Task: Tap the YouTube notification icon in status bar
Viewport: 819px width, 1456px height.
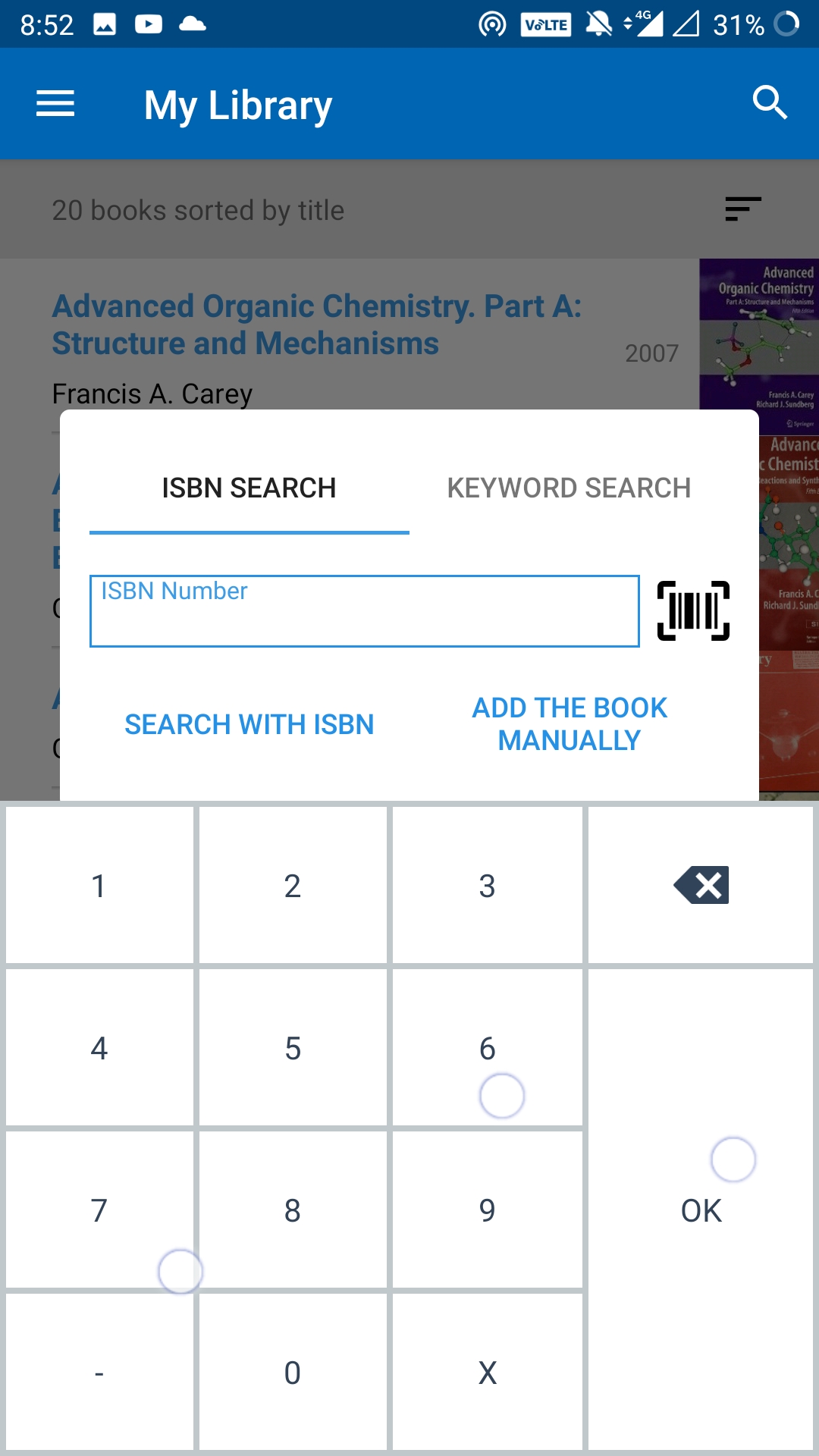Action: (149, 25)
